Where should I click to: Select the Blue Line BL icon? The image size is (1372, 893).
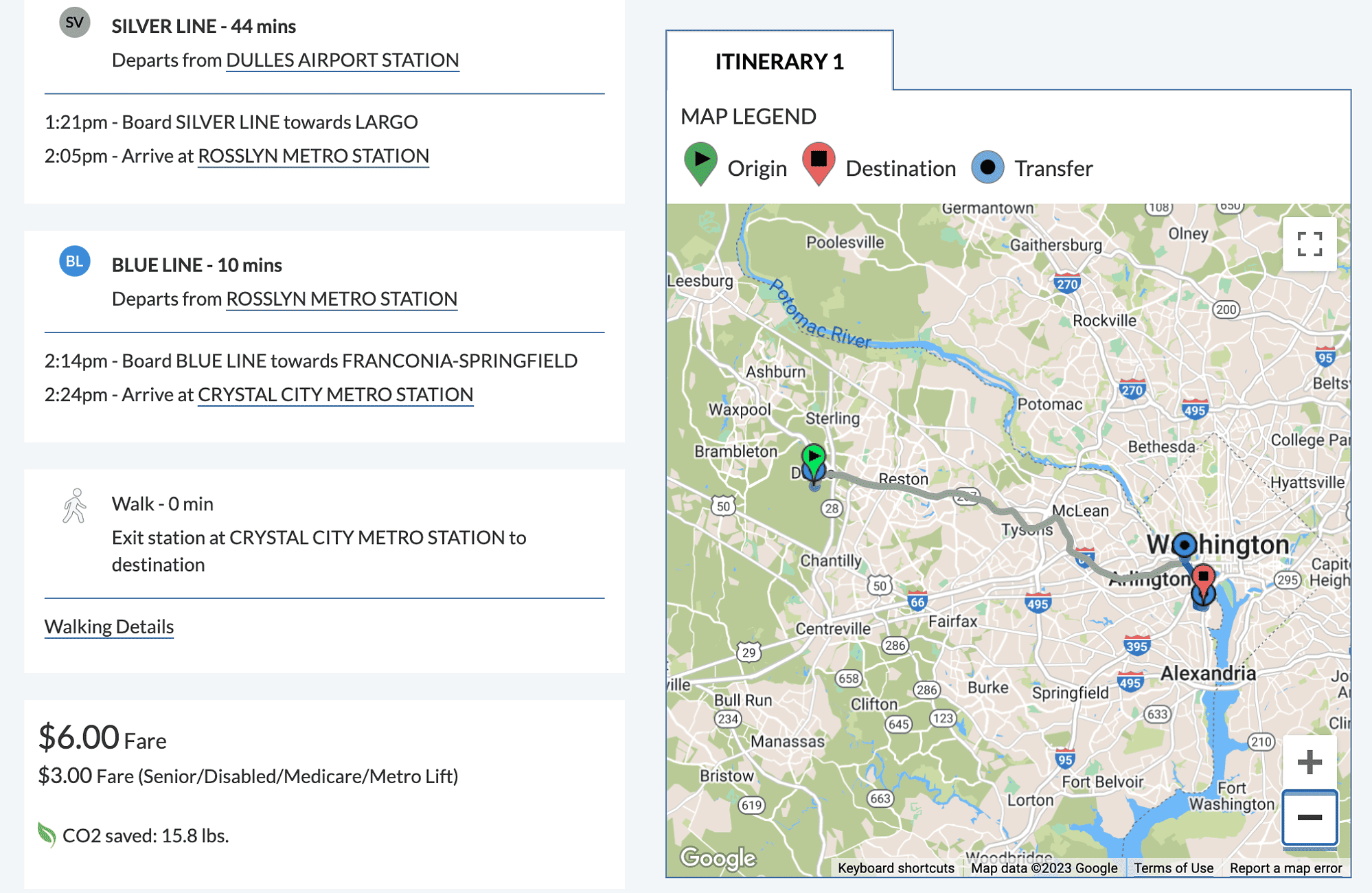point(74,260)
